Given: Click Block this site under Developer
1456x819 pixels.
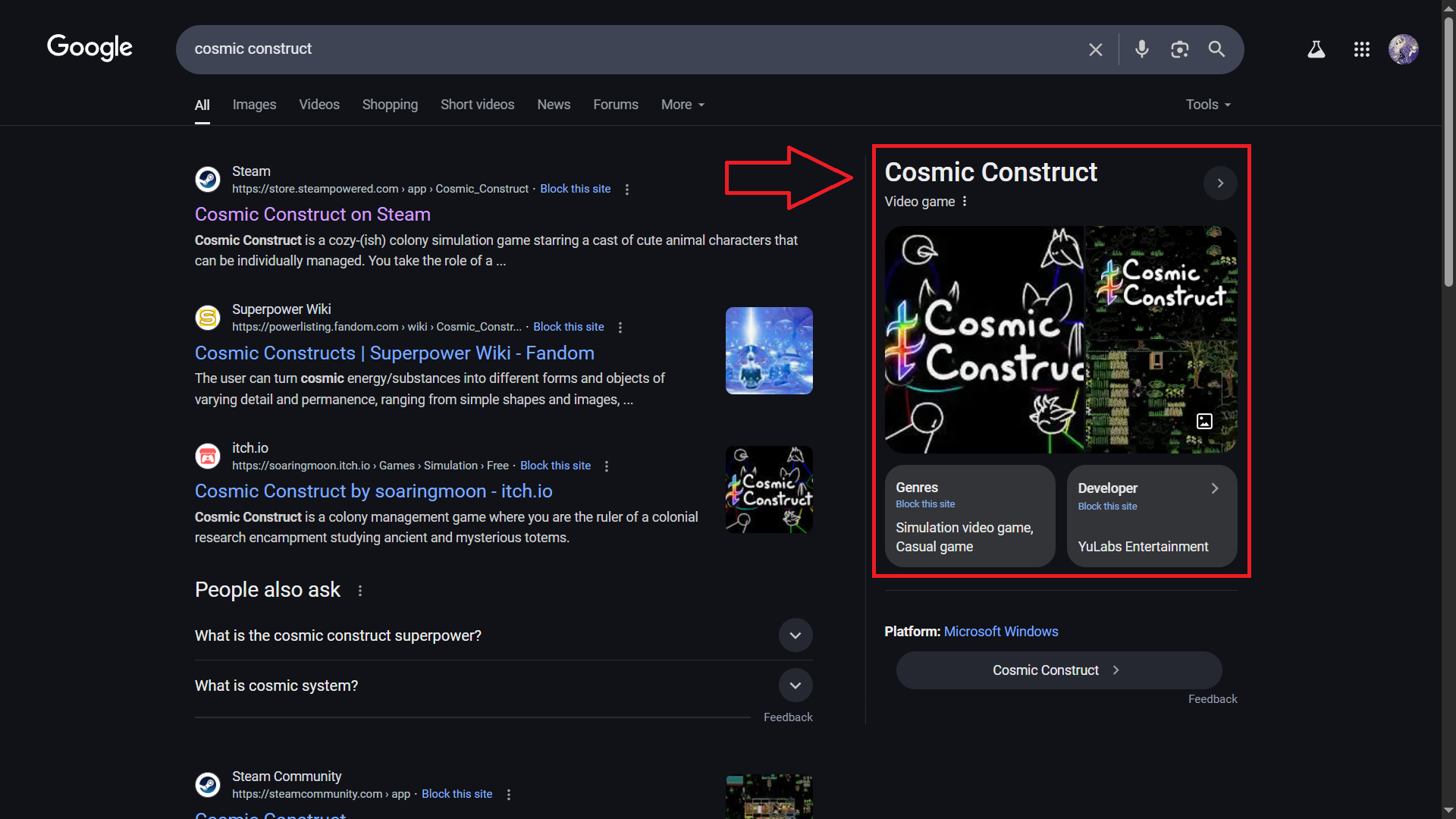Looking at the screenshot, I should click(x=1107, y=507).
